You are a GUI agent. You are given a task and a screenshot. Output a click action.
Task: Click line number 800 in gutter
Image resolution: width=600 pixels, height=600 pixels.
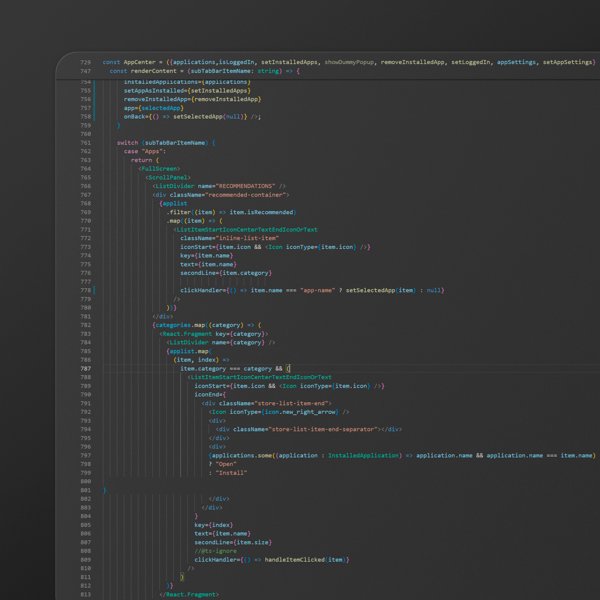click(x=86, y=482)
